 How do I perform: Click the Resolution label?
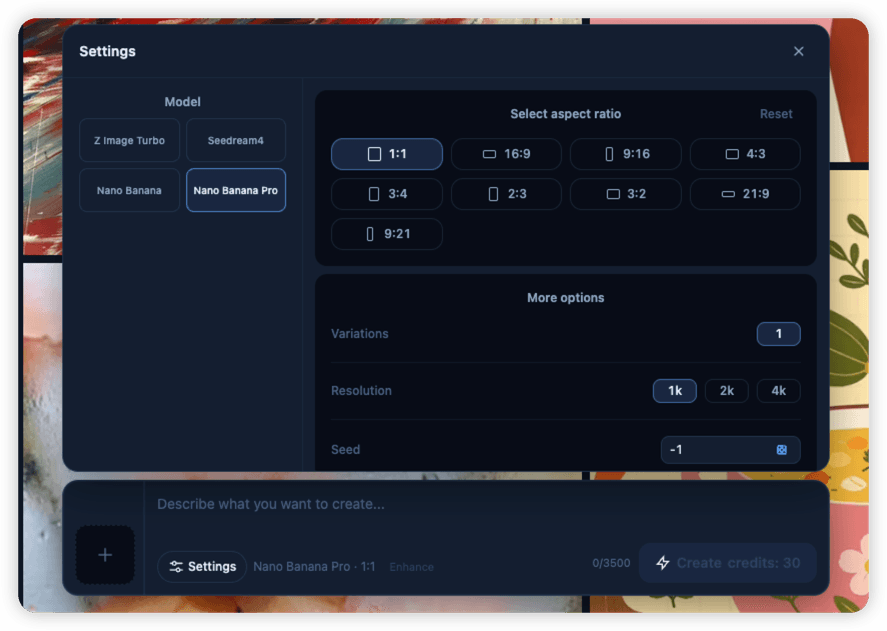point(361,390)
